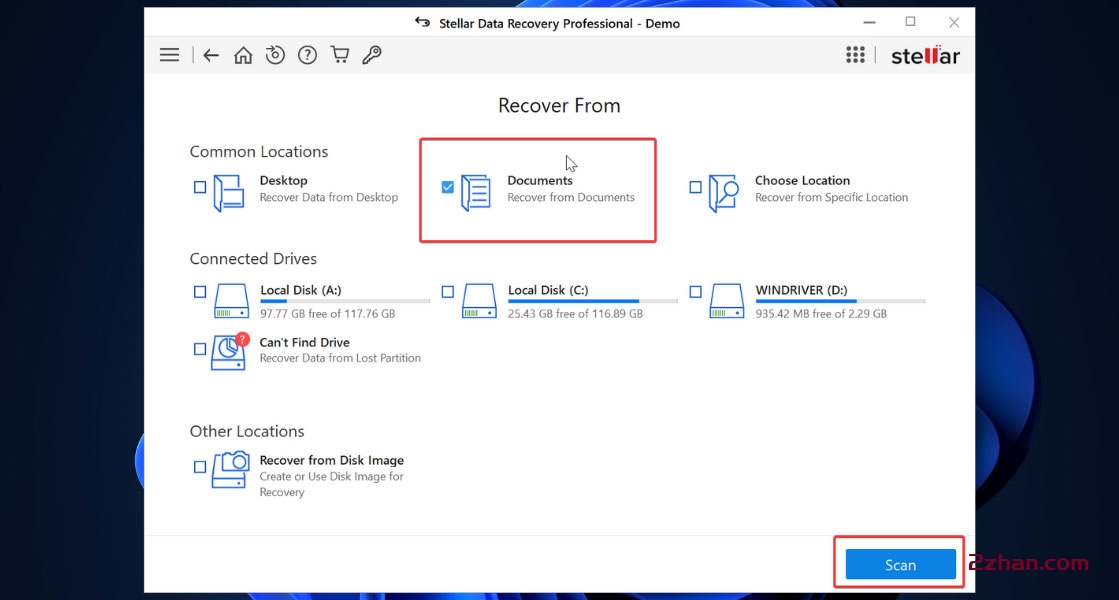
Task: Select the Local Disk (C:) checkbox
Action: 447,292
